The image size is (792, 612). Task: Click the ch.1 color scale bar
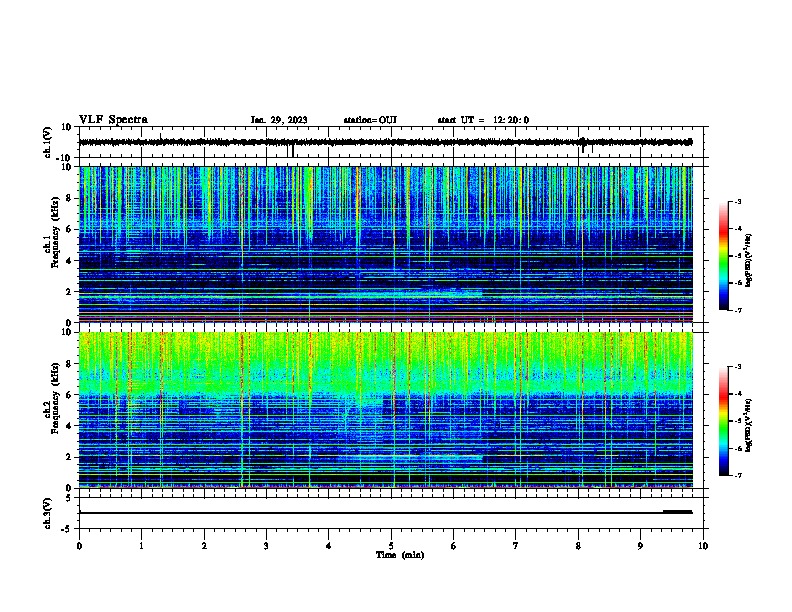(723, 256)
